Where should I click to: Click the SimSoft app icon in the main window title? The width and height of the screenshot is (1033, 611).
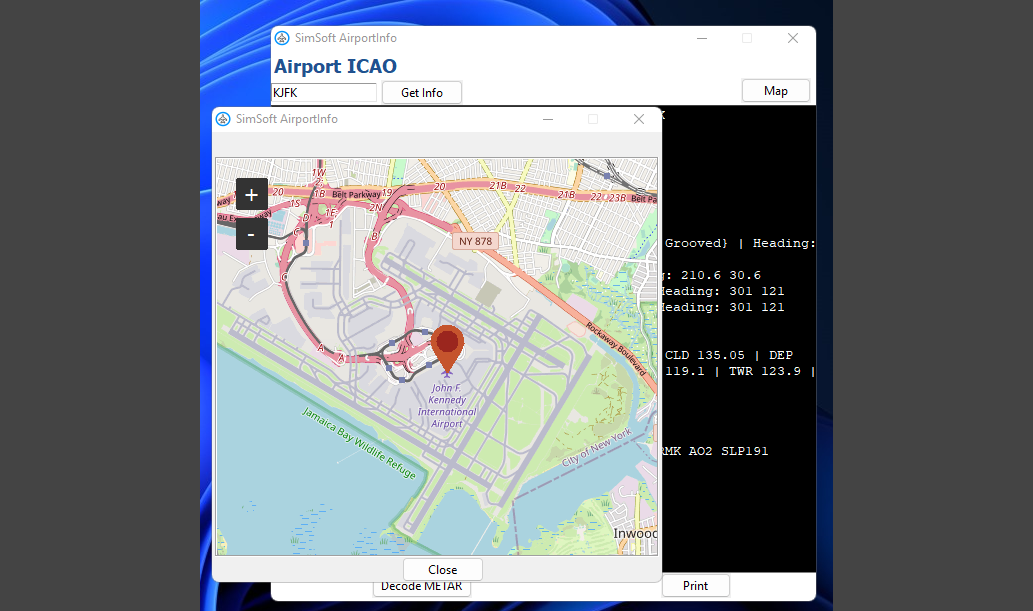[282, 38]
